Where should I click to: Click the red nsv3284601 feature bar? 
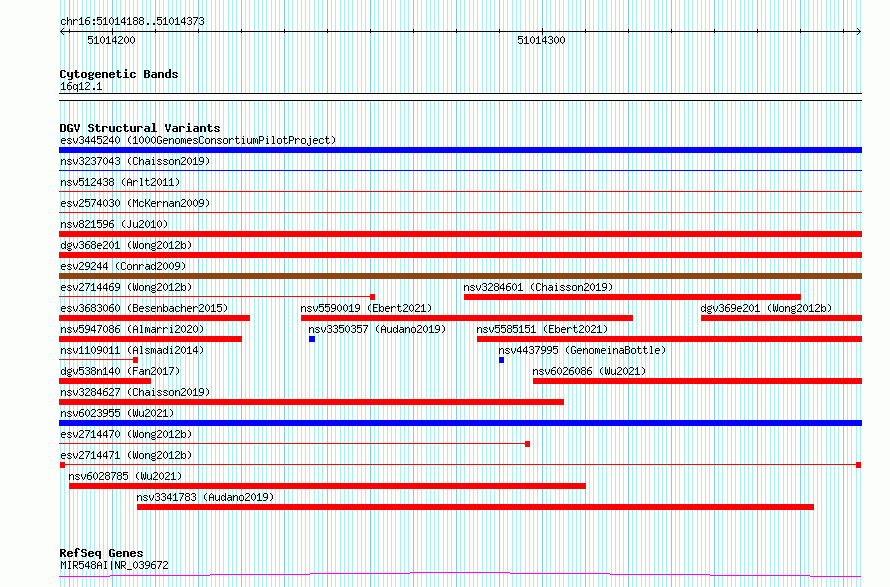632,297
